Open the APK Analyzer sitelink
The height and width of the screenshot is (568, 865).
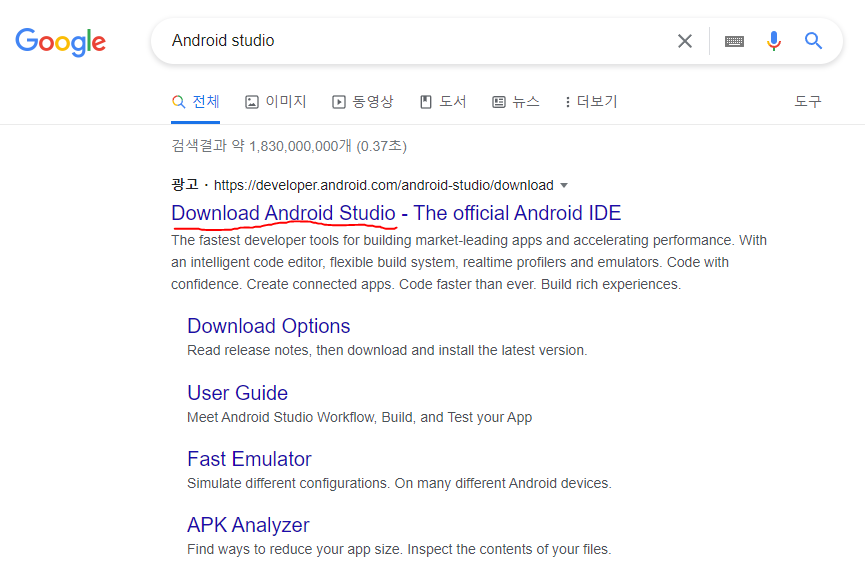(x=248, y=525)
